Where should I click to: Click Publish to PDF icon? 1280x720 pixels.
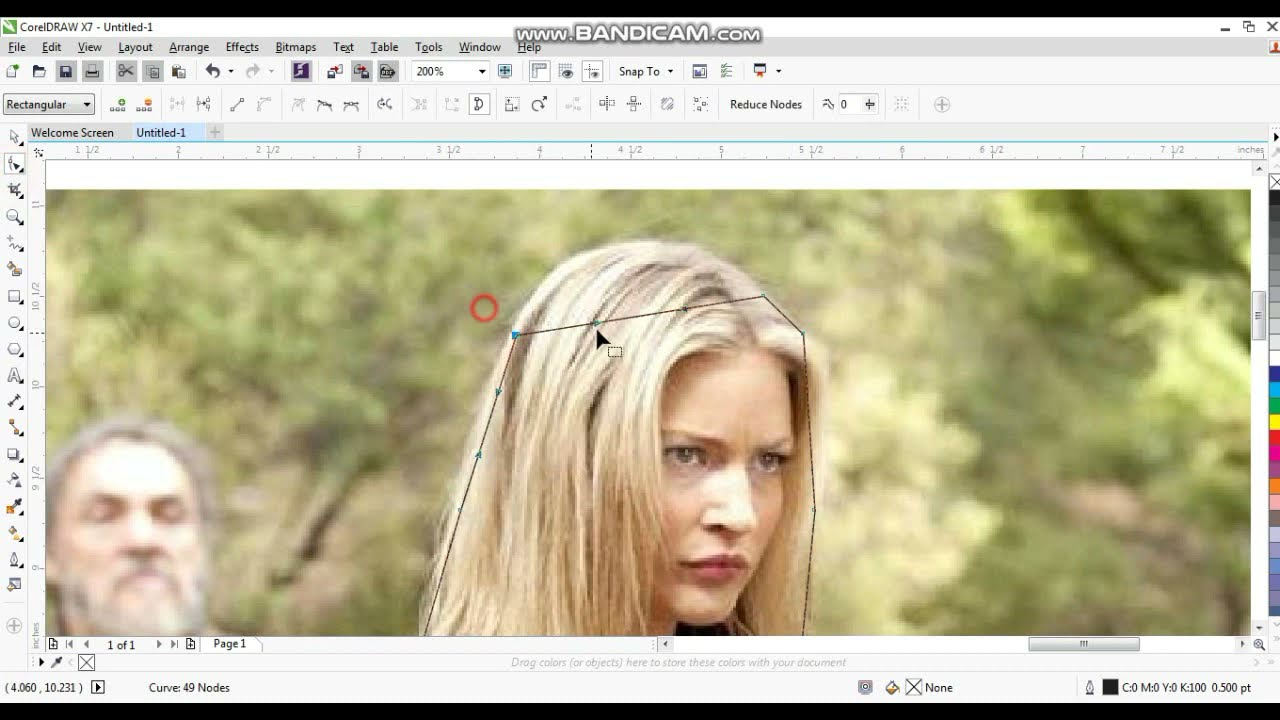pos(388,71)
